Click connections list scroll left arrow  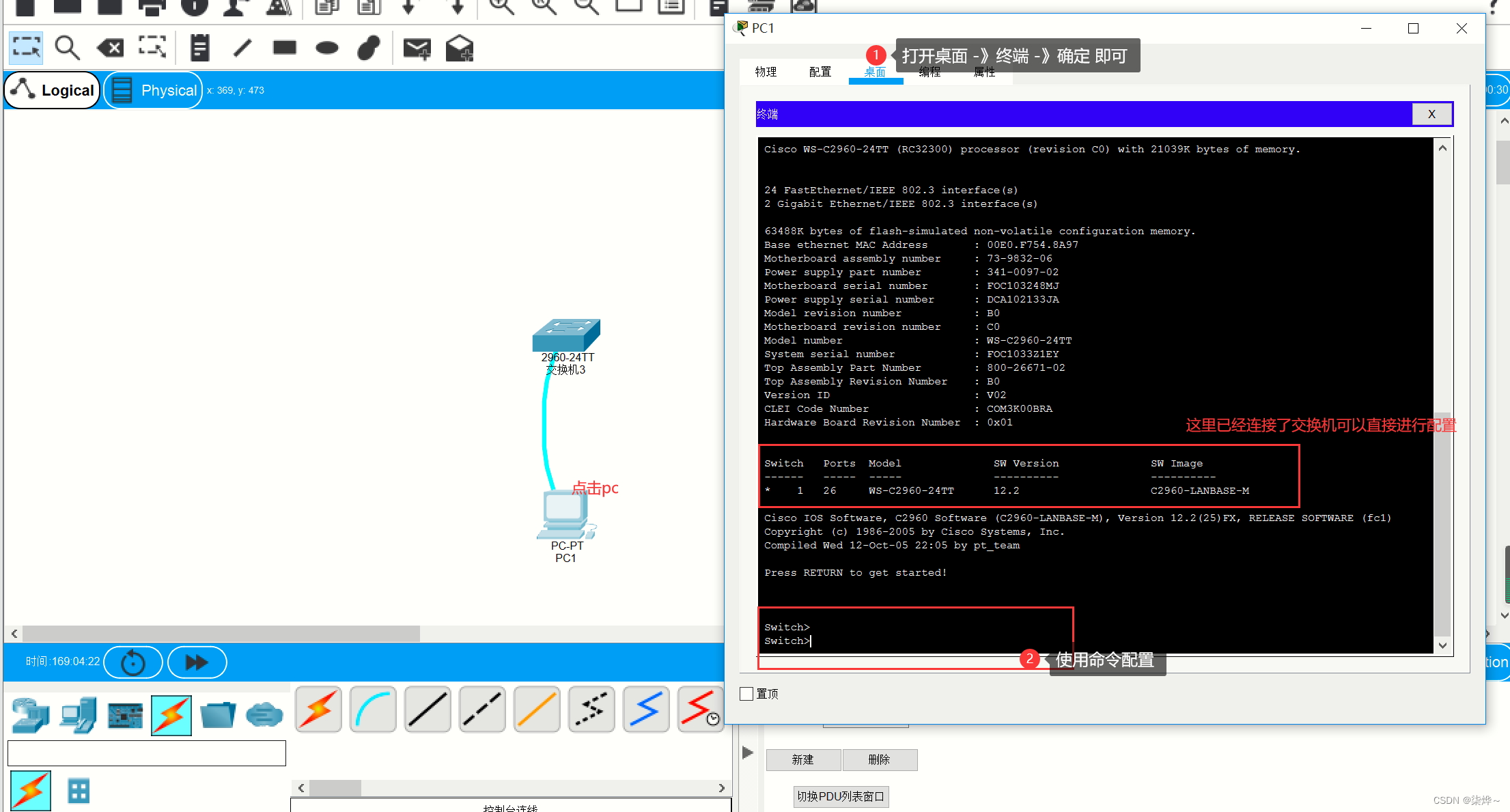(300, 788)
